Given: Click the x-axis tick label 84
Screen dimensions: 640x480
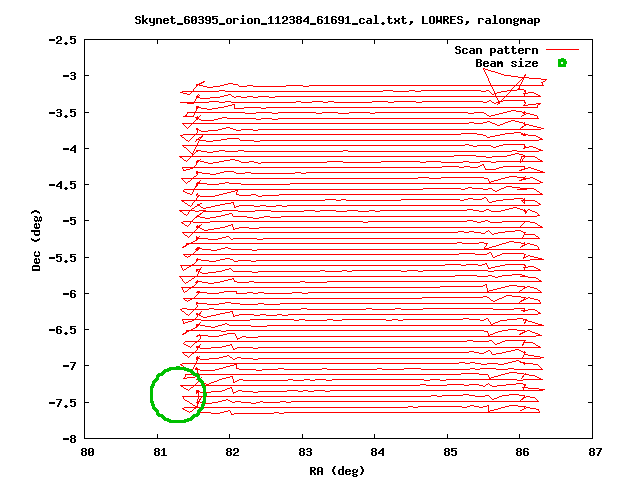Looking at the screenshot, I should pos(378,452).
